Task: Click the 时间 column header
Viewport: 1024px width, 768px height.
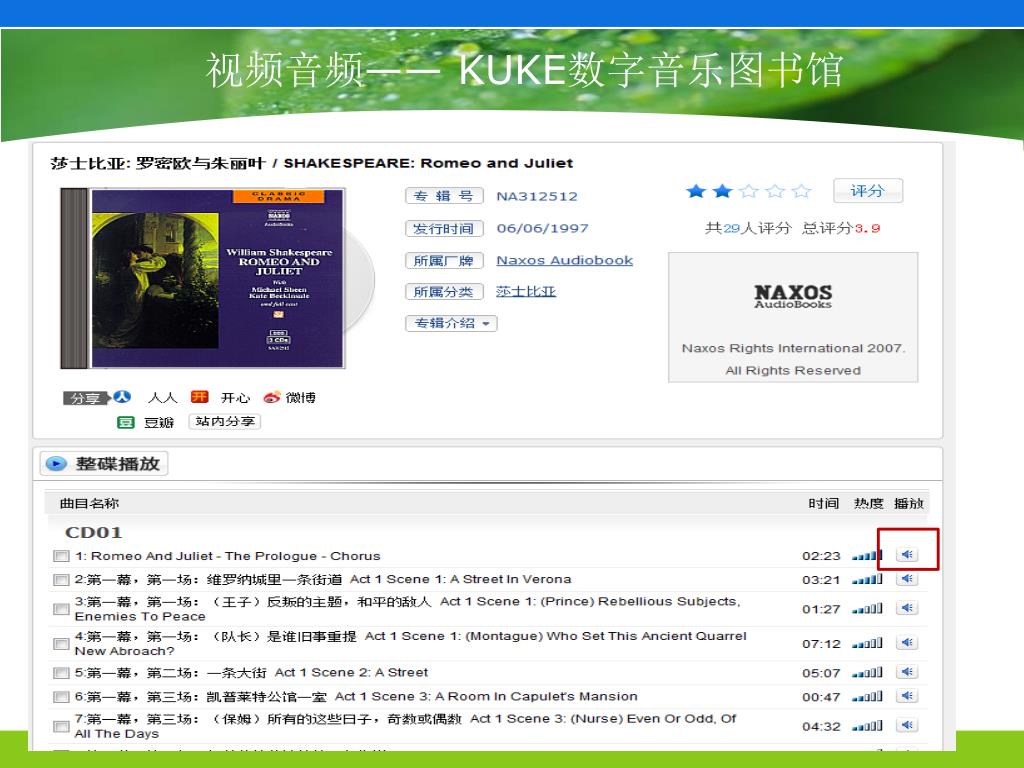Action: pyautogui.click(x=824, y=504)
